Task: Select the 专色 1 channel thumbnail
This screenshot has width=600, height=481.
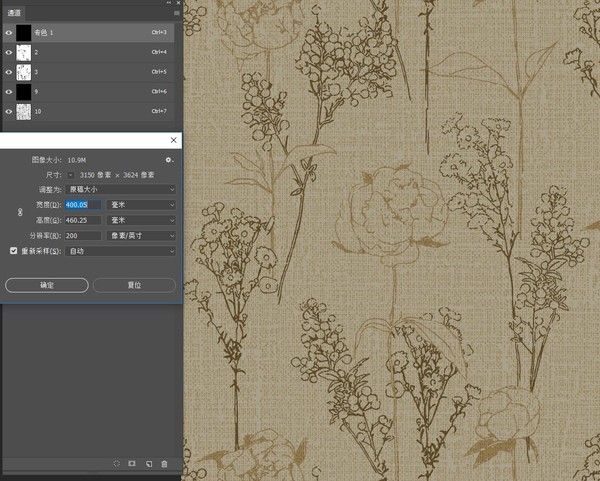Action: [x=23, y=33]
